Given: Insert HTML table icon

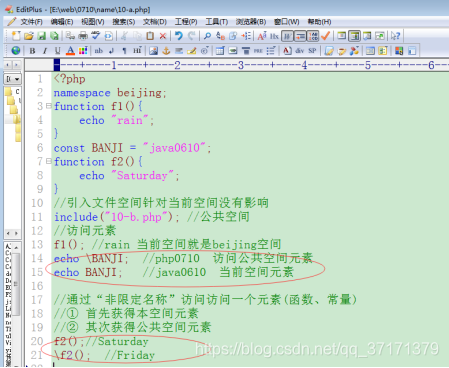Looking at the screenshot, I should pyautogui.click(x=220, y=51).
